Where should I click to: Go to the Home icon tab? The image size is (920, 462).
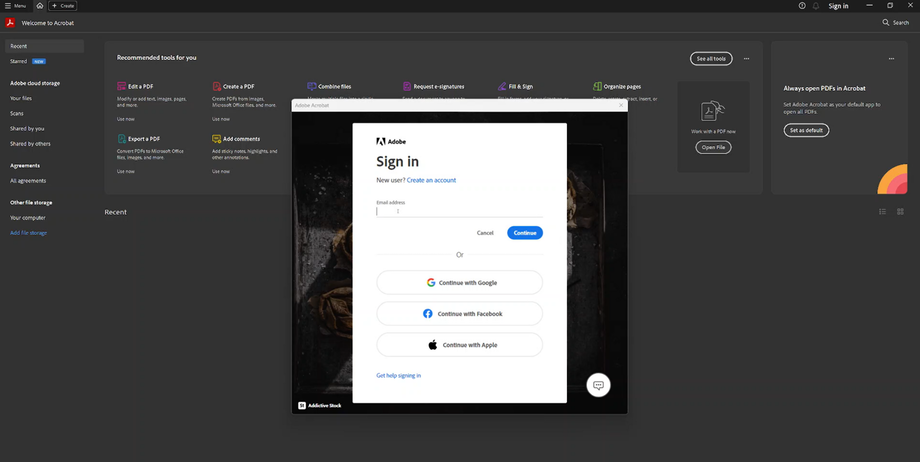[39, 6]
